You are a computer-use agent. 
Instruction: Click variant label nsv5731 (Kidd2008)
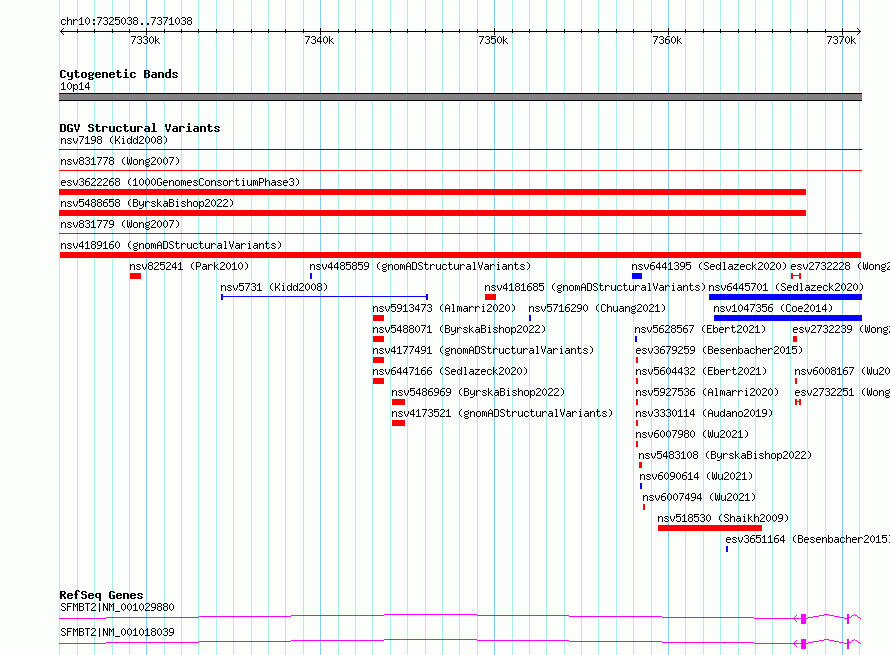click(x=274, y=287)
